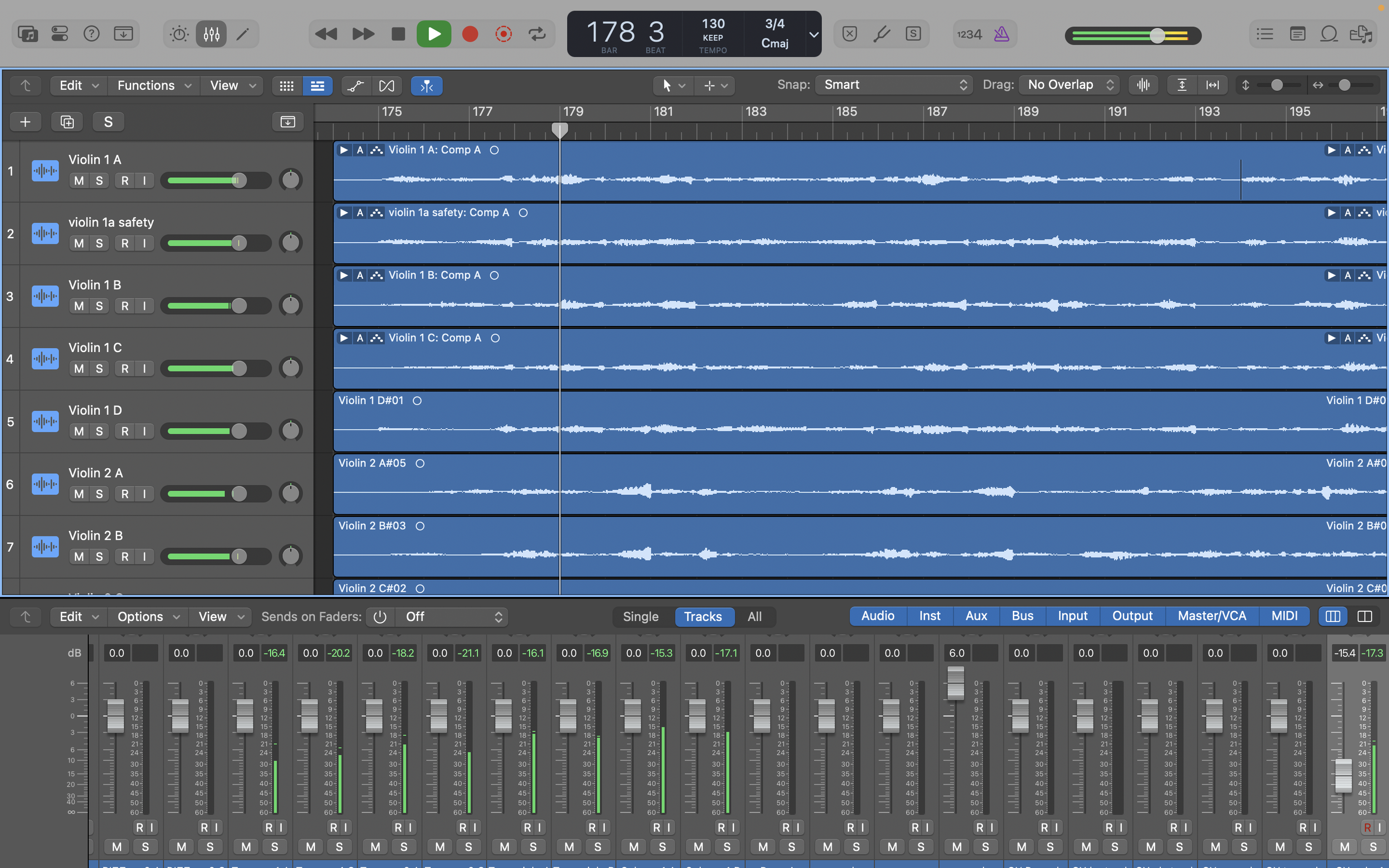Start playback with the green Play button

coord(433,34)
